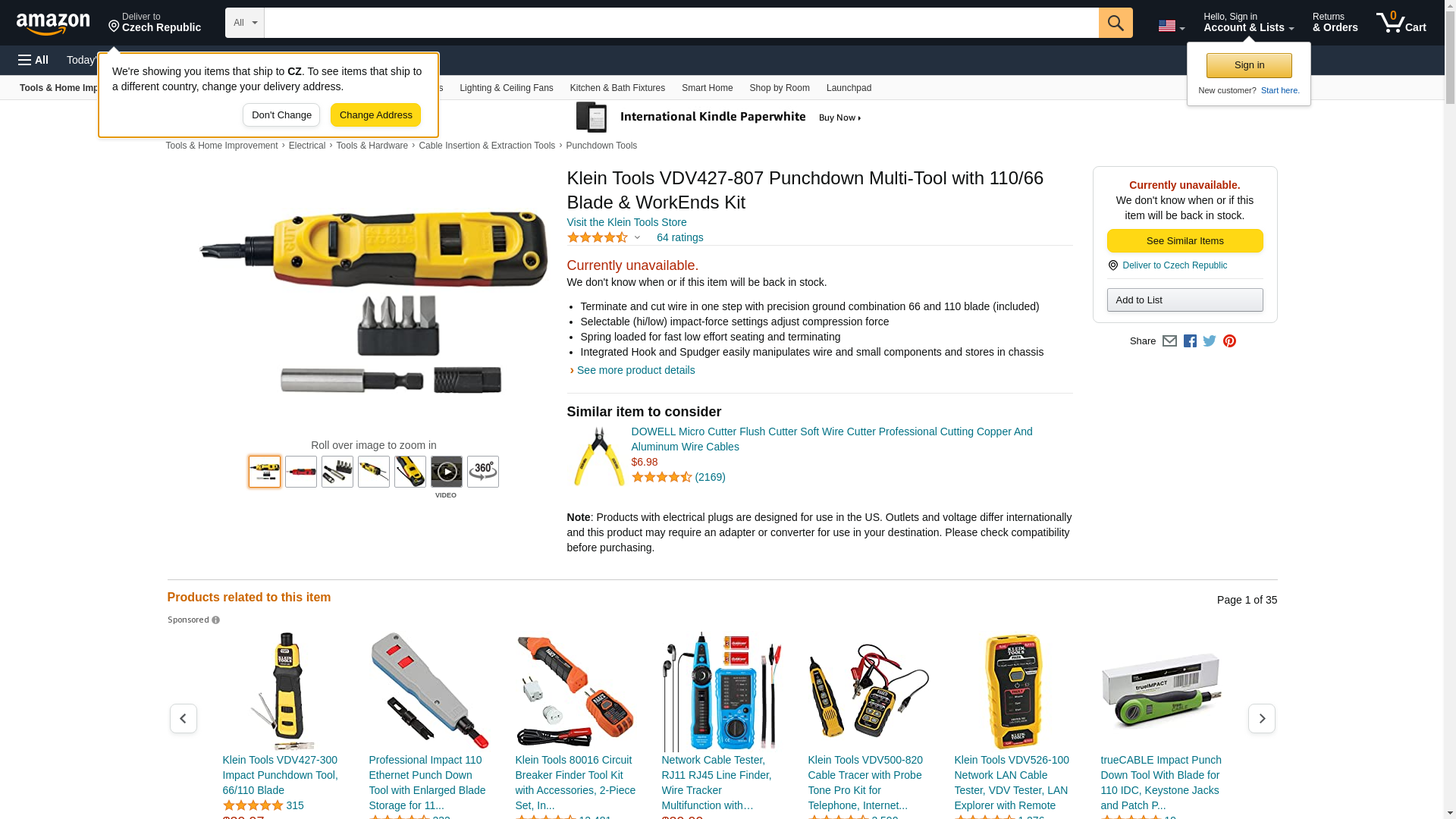The image size is (1456, 819).
Task: Click See Similar Items button
Action: [1185, 241]
